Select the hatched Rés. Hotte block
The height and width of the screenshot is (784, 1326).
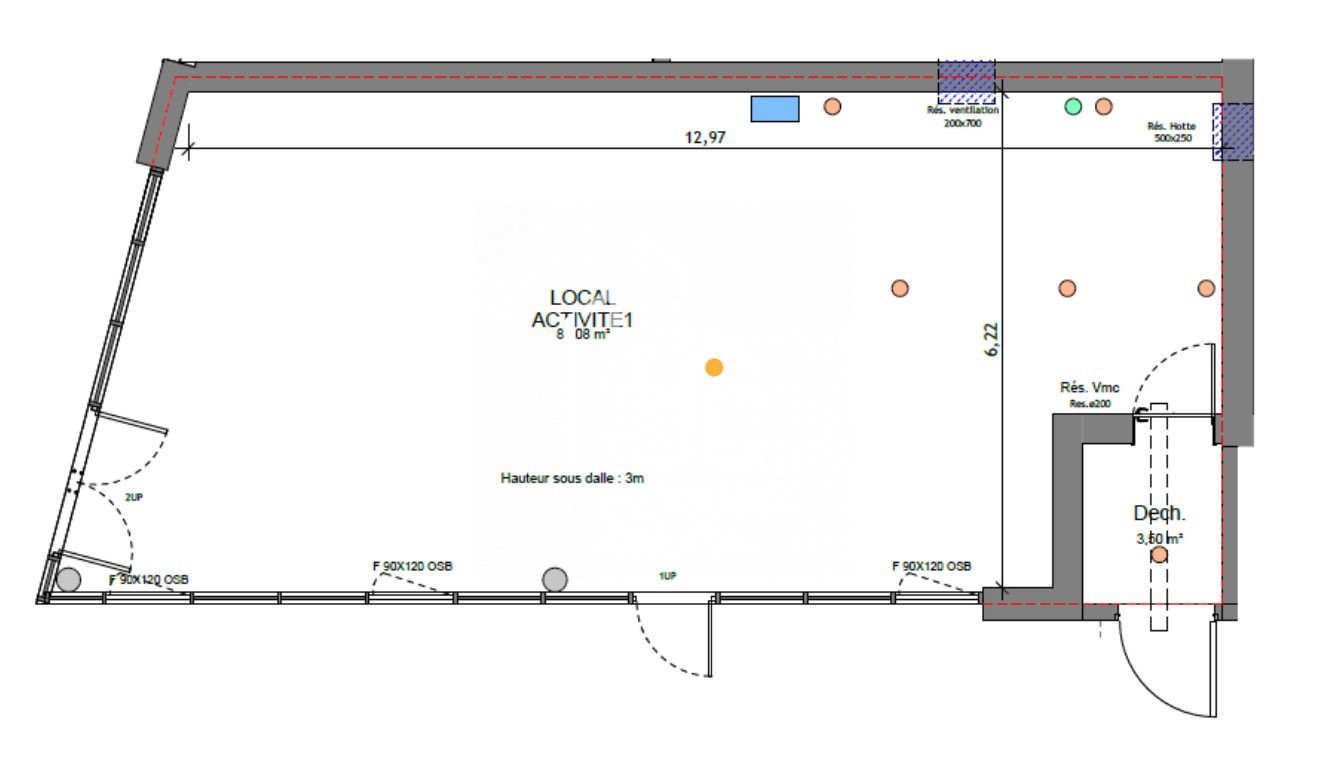click(1232, 131)
